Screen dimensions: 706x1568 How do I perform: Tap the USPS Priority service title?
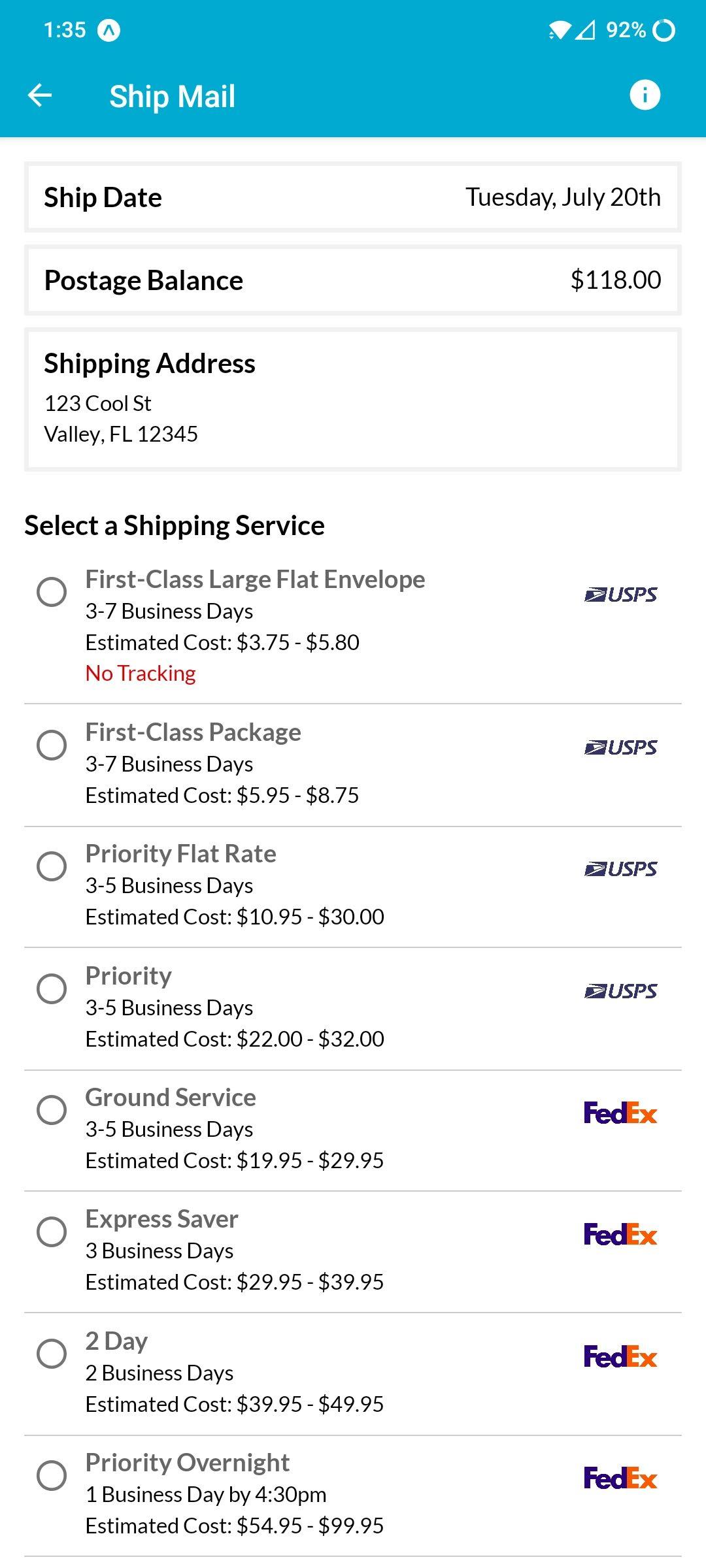[x=129, y=976]
